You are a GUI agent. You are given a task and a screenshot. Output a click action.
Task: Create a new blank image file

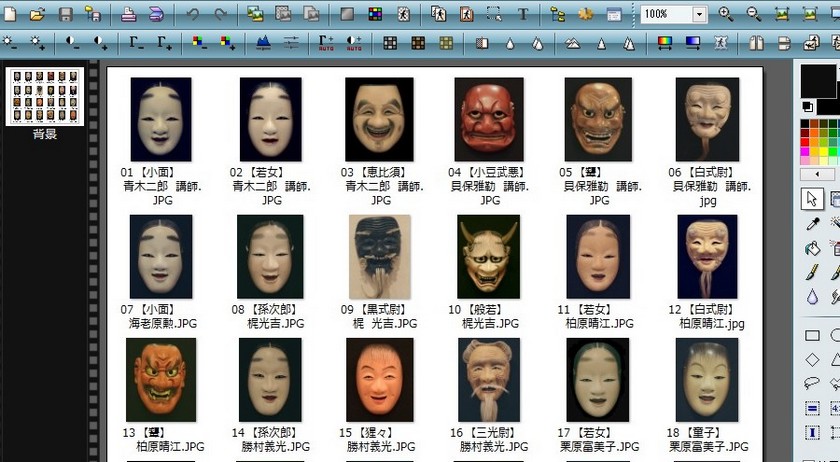pyautogui.click(x=9, y=14)
